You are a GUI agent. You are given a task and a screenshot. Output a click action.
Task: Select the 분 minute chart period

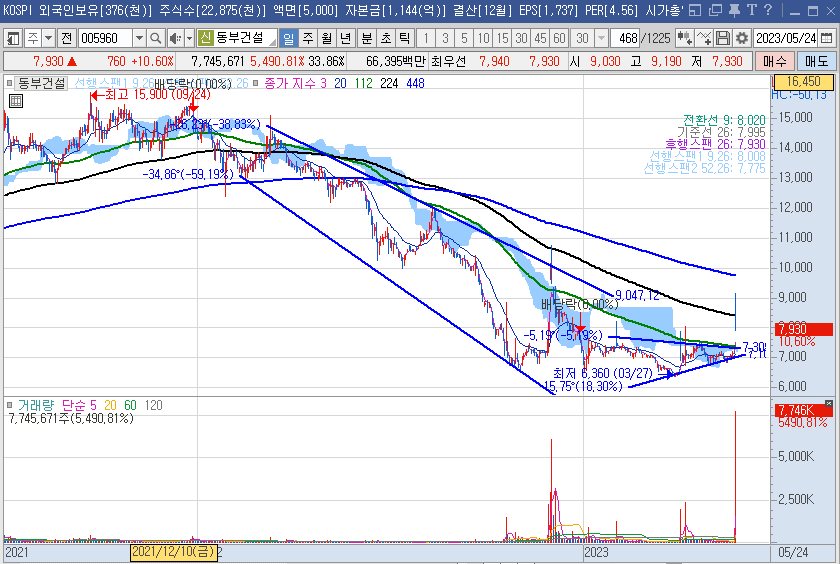coord(367,38)
